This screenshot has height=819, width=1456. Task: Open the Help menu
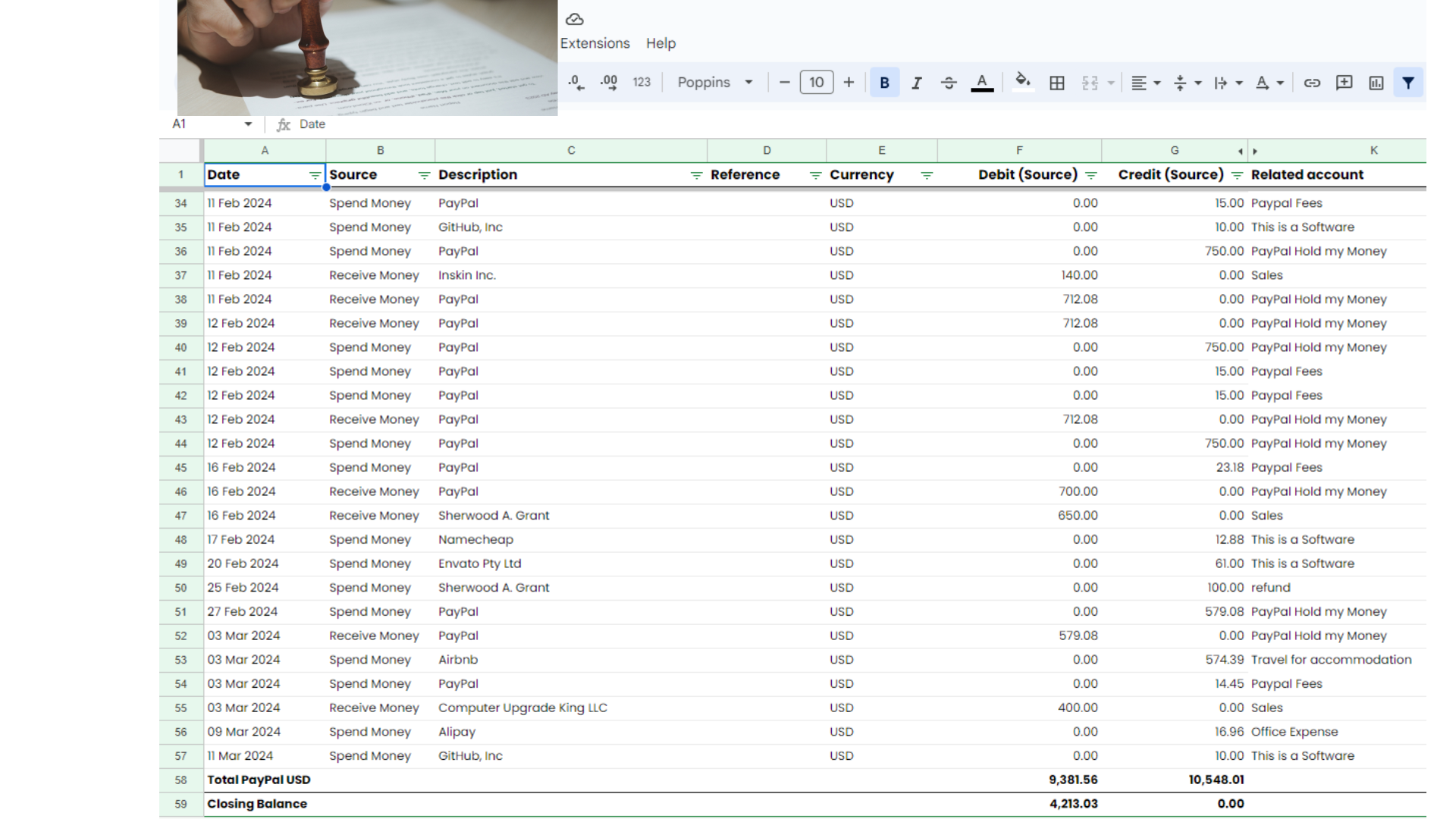(661, 43)
